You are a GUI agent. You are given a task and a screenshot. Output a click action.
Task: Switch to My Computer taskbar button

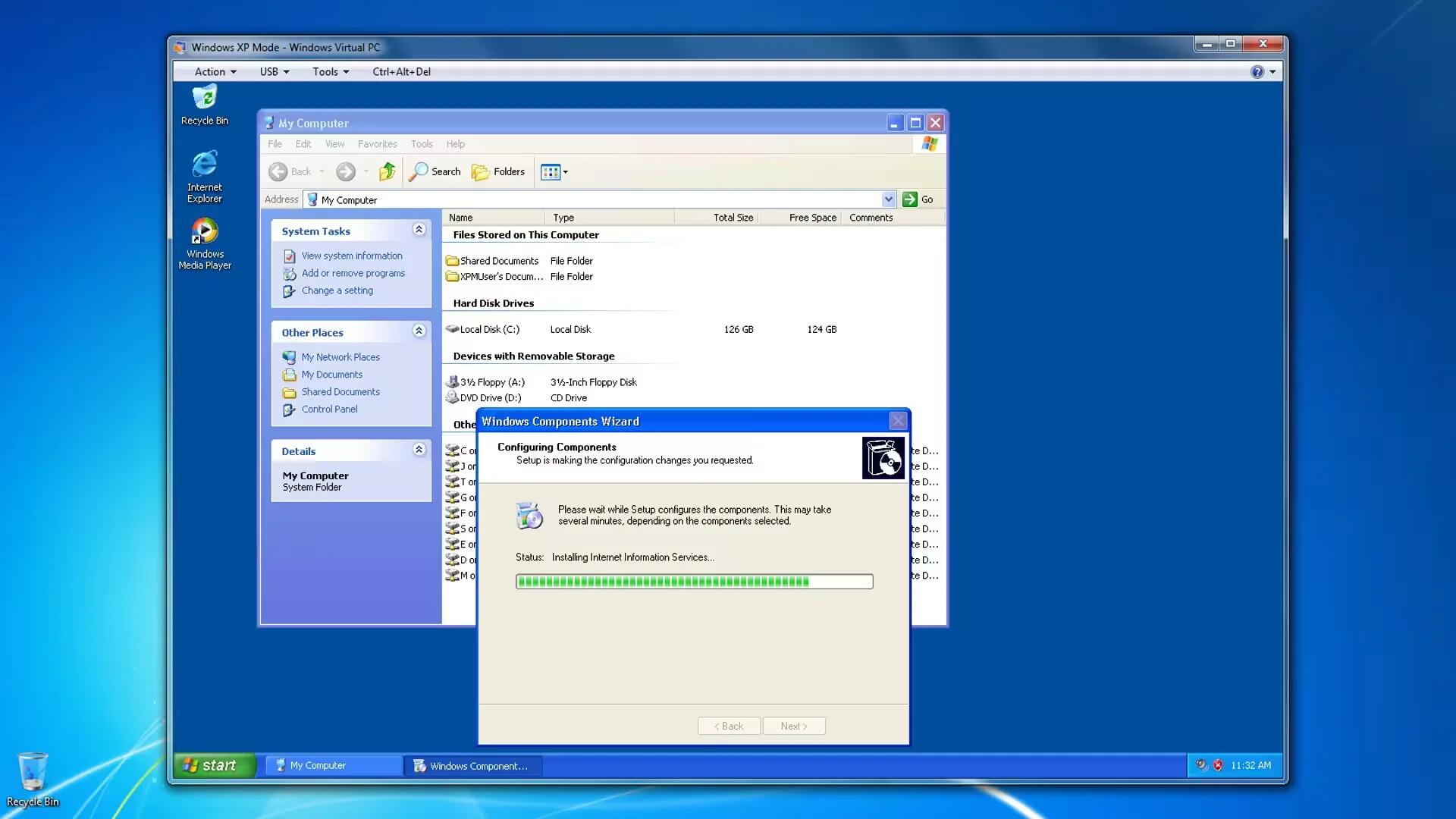[334, 766]
